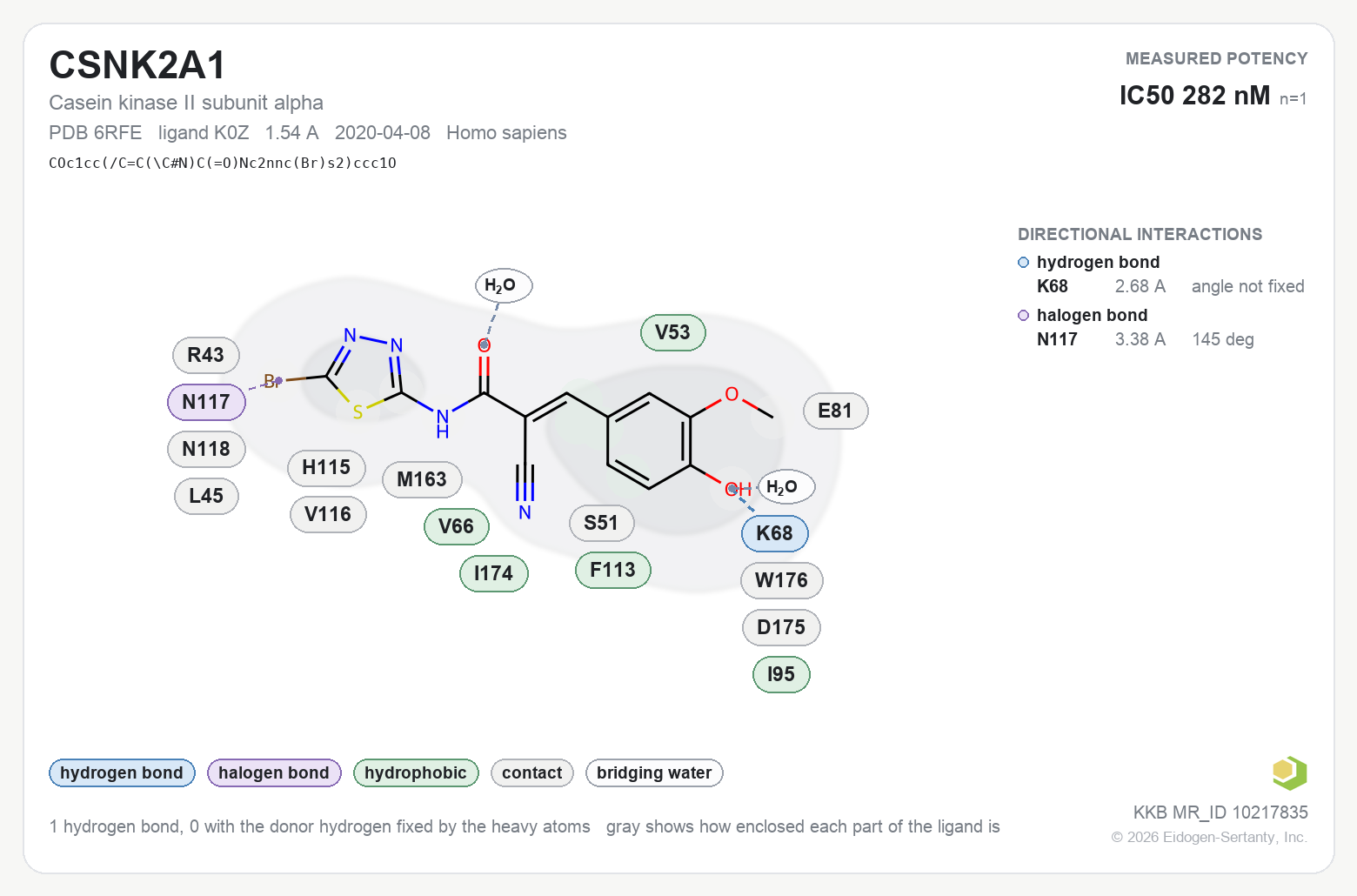Select residue label V66
1357x896 pixels.
[x=457, y=526]
